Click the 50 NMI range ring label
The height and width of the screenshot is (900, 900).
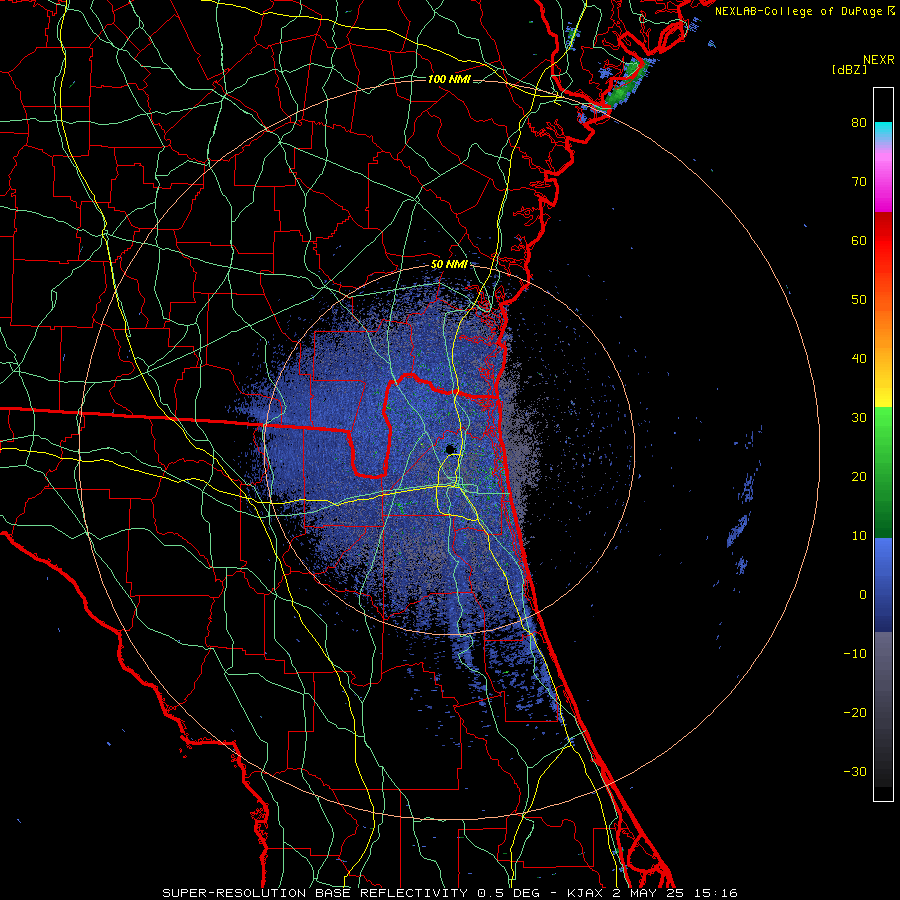449,265
